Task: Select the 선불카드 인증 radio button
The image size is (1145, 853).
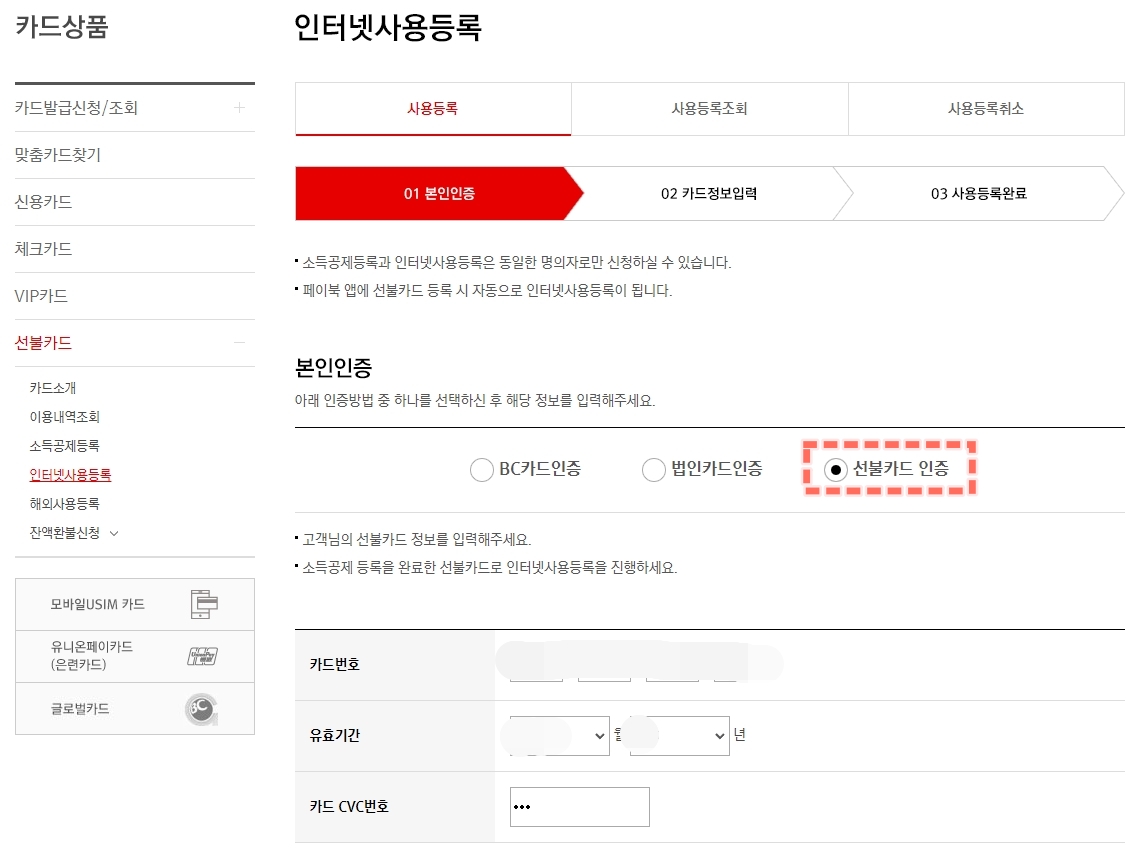Action: [x=836, y=470]
